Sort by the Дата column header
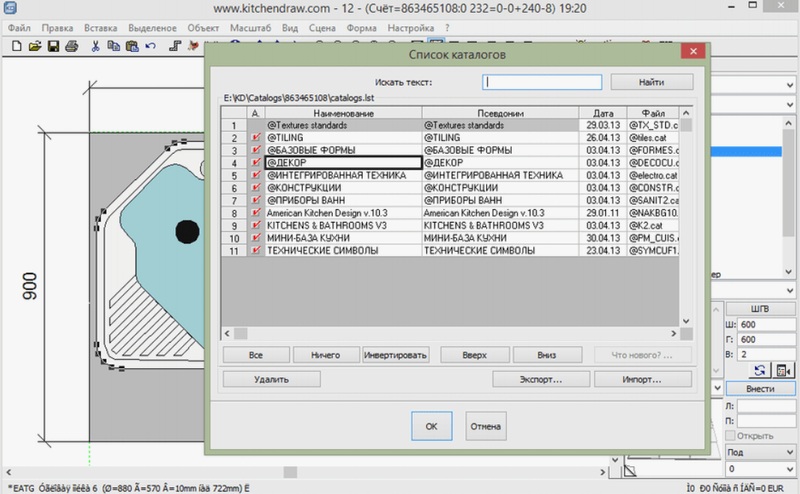 603,113
